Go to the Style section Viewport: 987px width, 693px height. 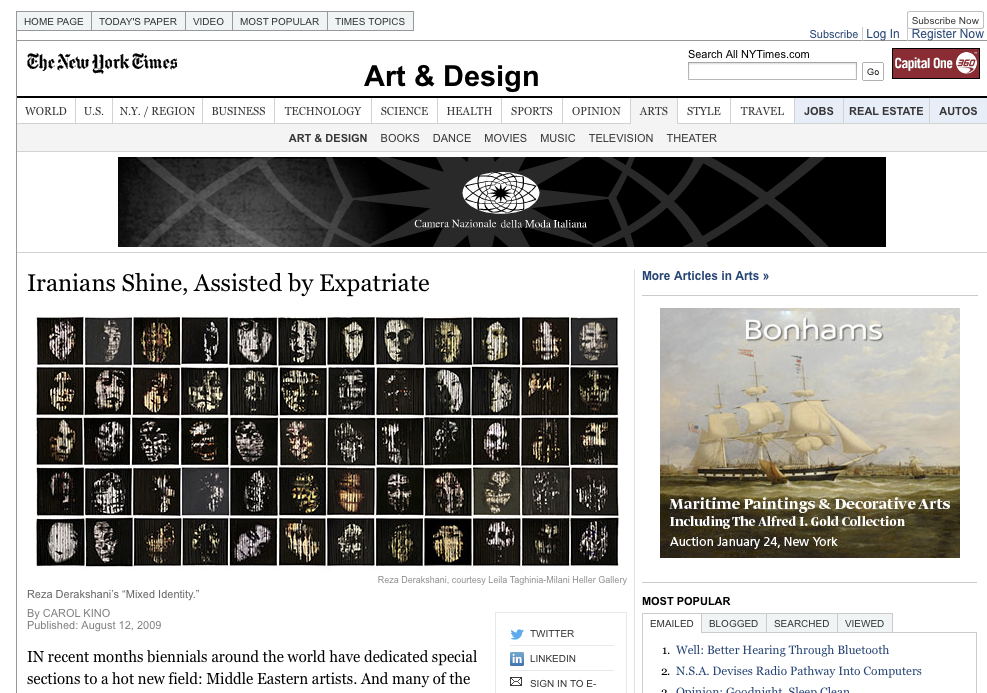[x=704, y=111]
